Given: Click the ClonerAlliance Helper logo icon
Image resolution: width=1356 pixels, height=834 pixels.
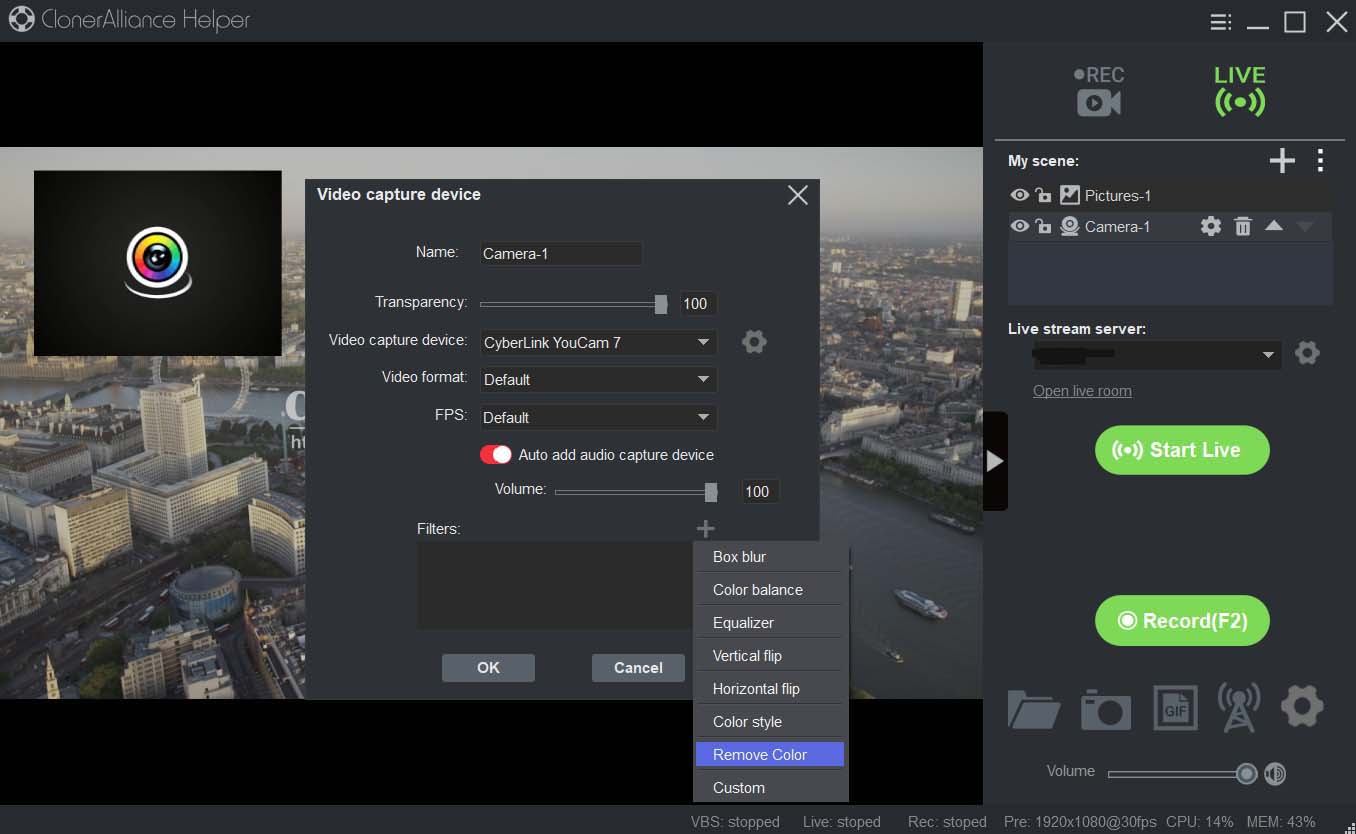Looking at the screenshot, I should tap(21, 20).
